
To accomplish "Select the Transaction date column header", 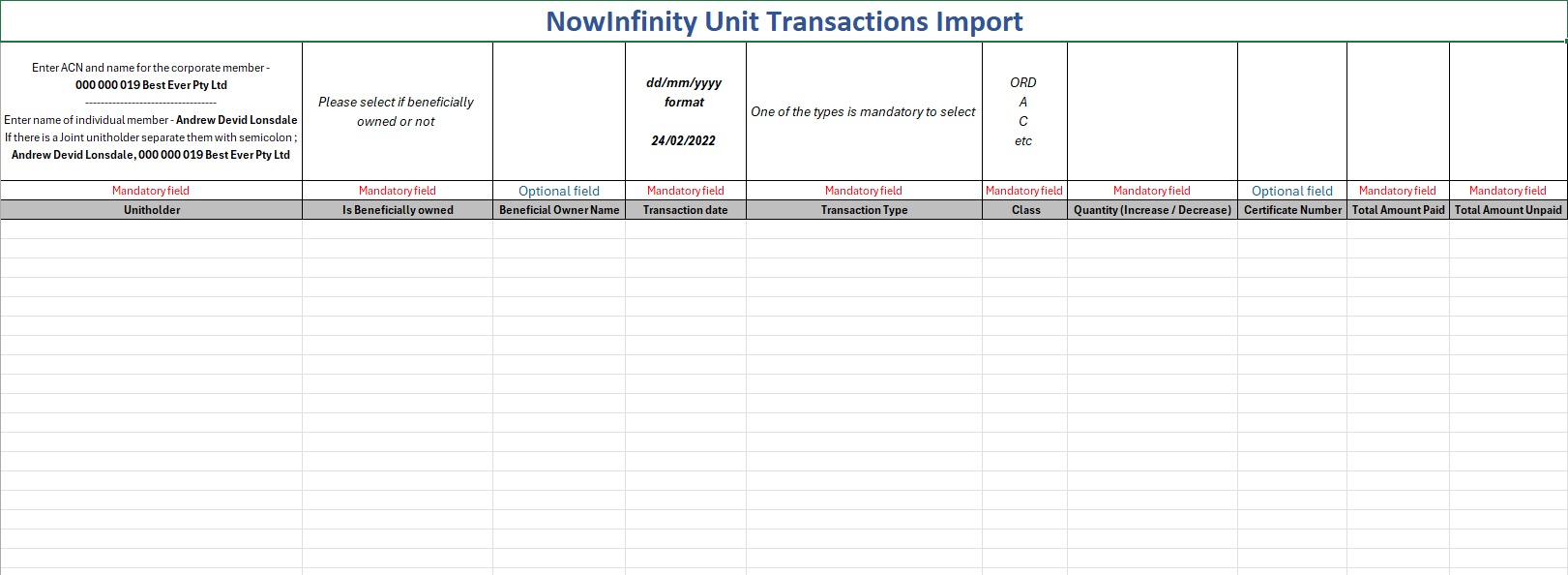I will tap(685, 210).
